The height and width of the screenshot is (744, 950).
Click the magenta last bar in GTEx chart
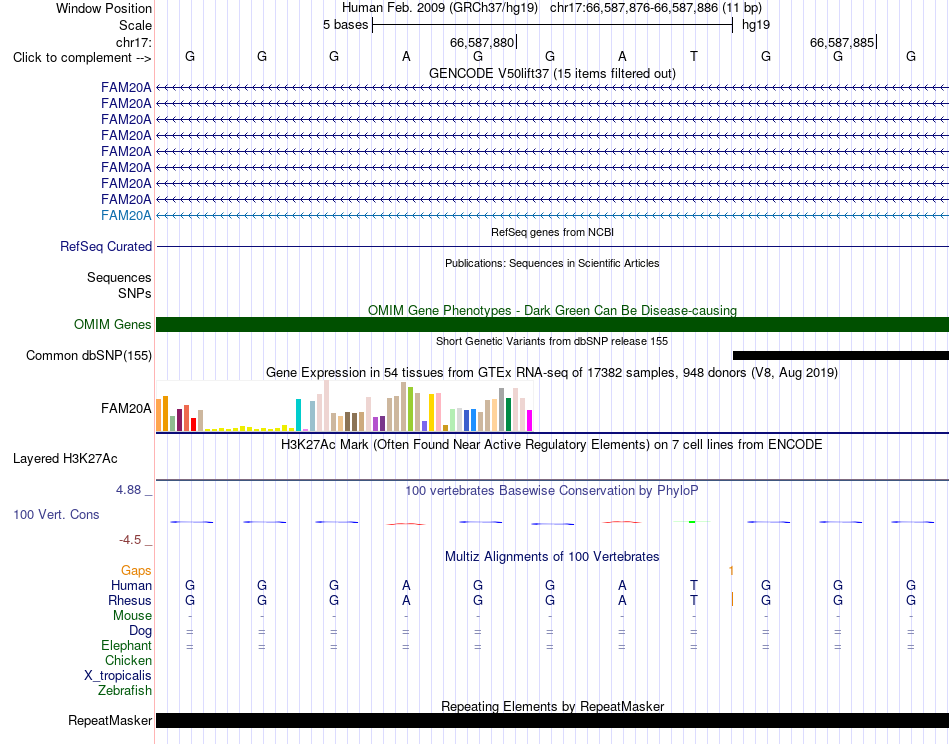click(x=530, y=420)
